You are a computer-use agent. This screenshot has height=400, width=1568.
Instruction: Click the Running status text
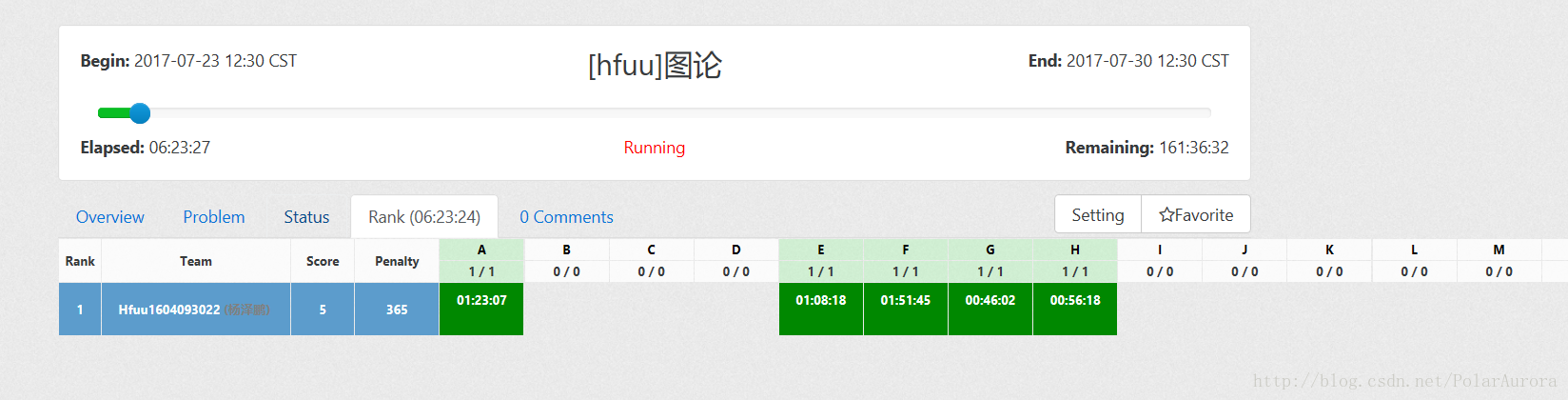pyautogui.click(x=655, y=148)
